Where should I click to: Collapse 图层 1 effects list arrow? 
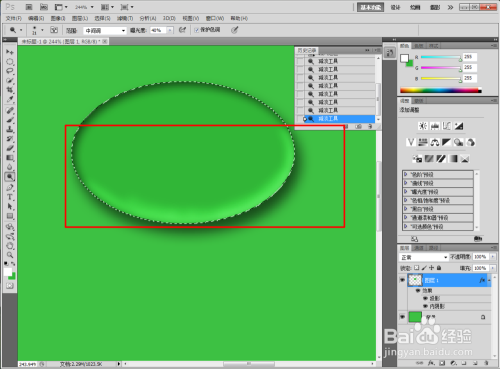pos(489,281)
